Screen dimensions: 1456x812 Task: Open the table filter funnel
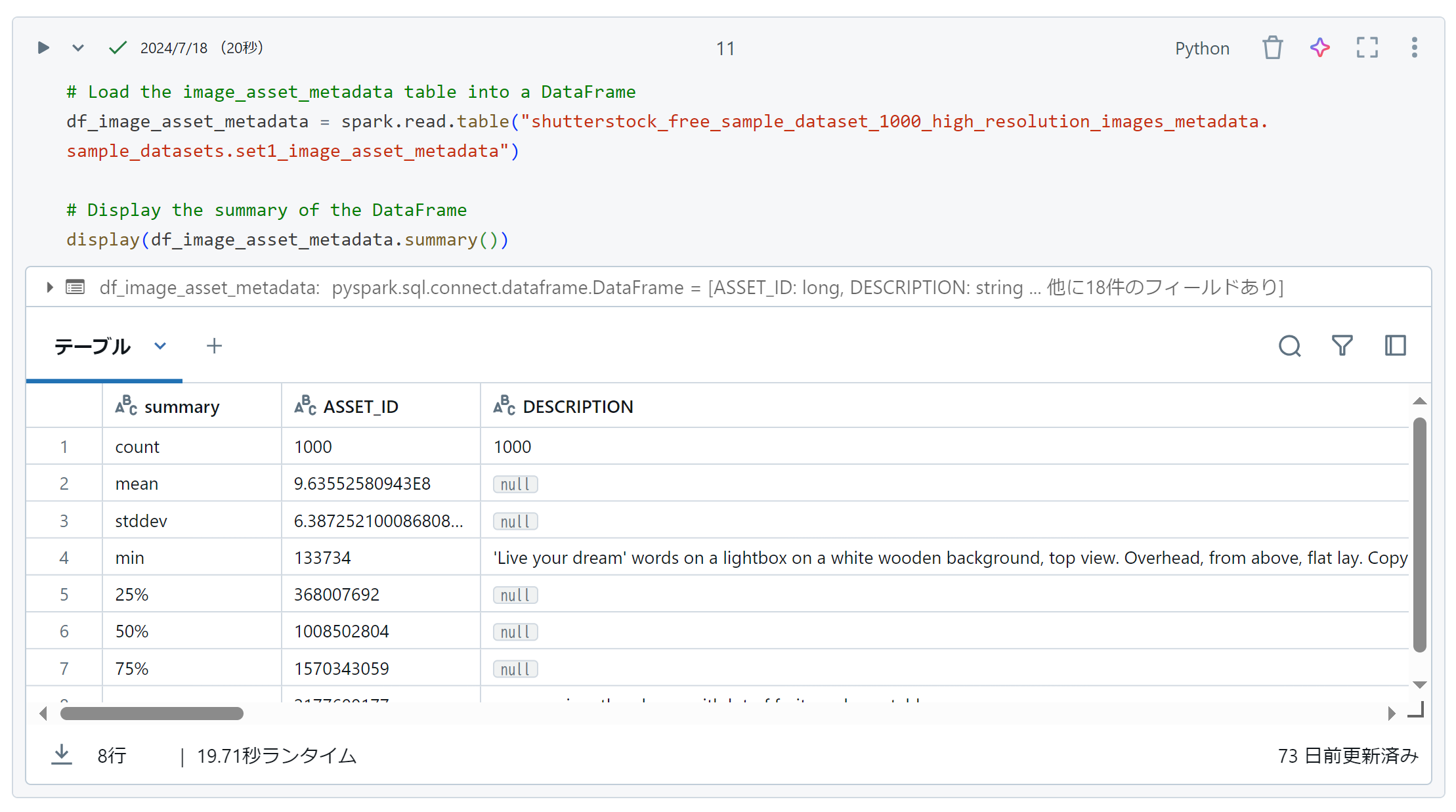(x=1342, y=346)
